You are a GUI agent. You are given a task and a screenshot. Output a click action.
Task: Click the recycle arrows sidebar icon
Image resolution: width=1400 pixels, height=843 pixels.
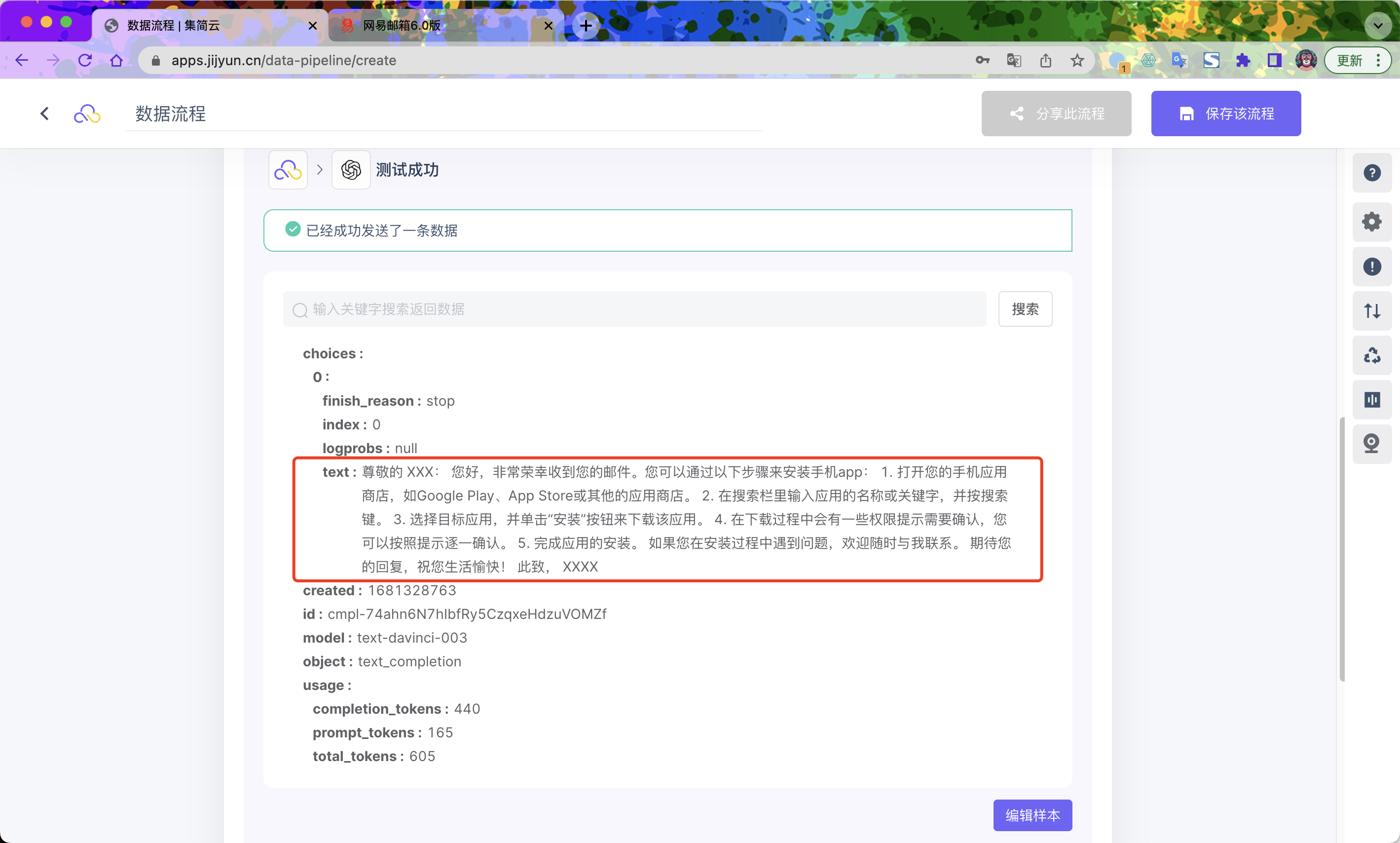click(x=1371, y=355)
